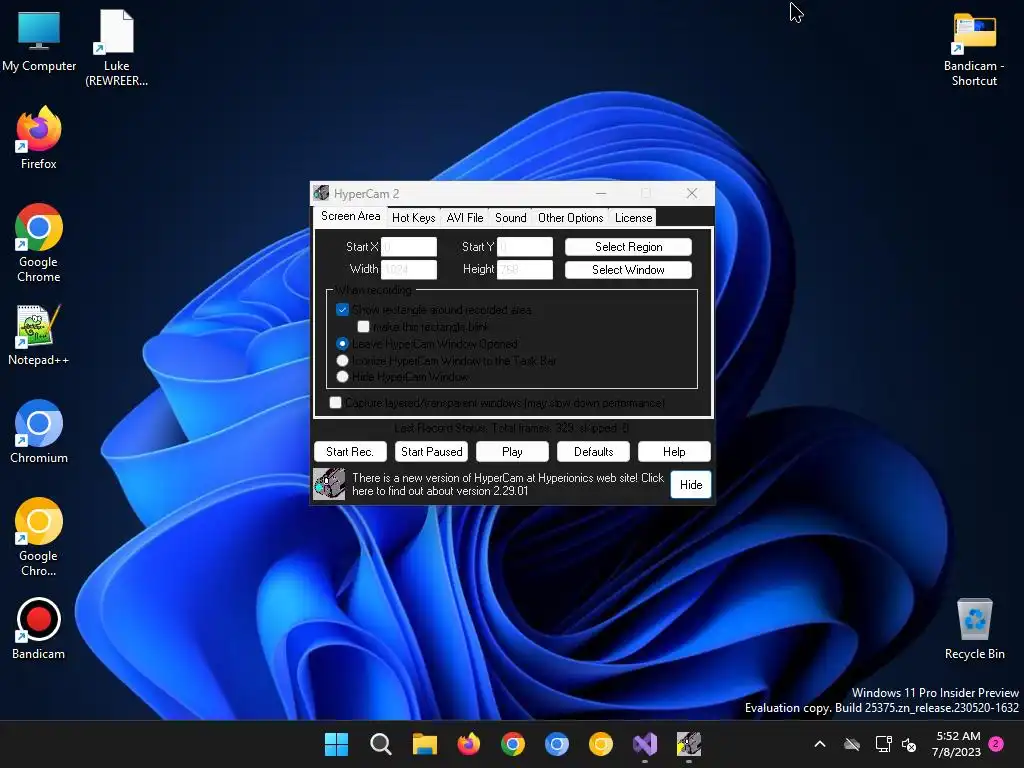The width and height of the screenshot is (1024, 768).
Task: Open the Firefox desktop shortcut
Action: [x=39, y=138]
